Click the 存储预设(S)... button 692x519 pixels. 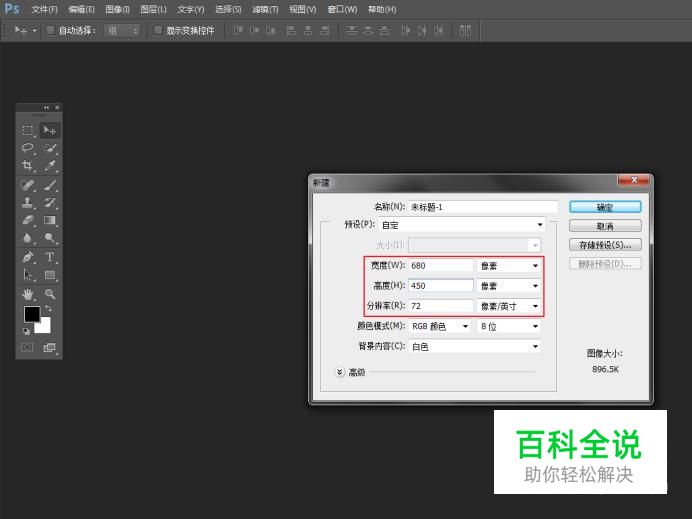point(604,245)
